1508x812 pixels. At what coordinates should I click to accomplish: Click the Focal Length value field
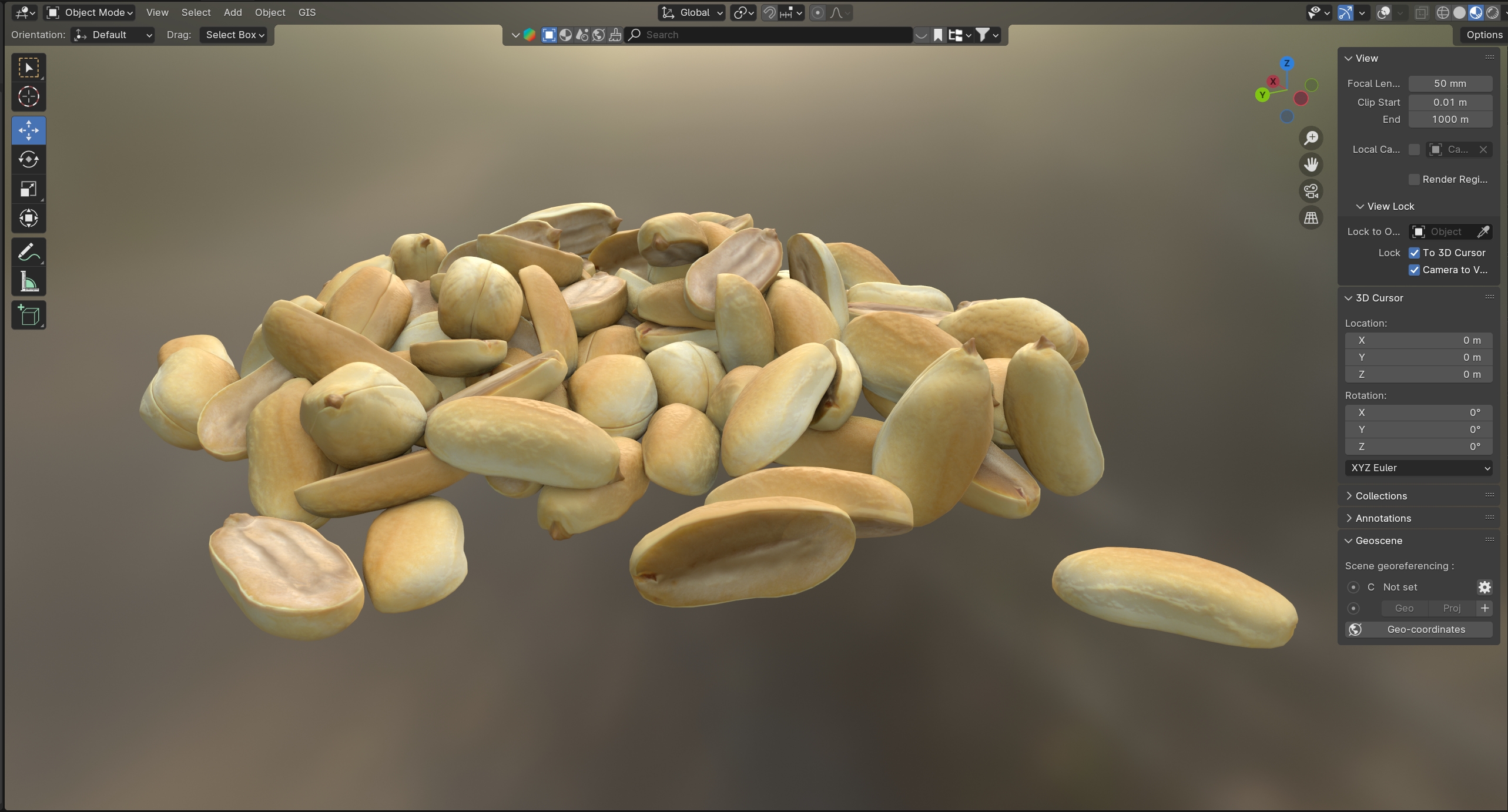(1449, 83)
